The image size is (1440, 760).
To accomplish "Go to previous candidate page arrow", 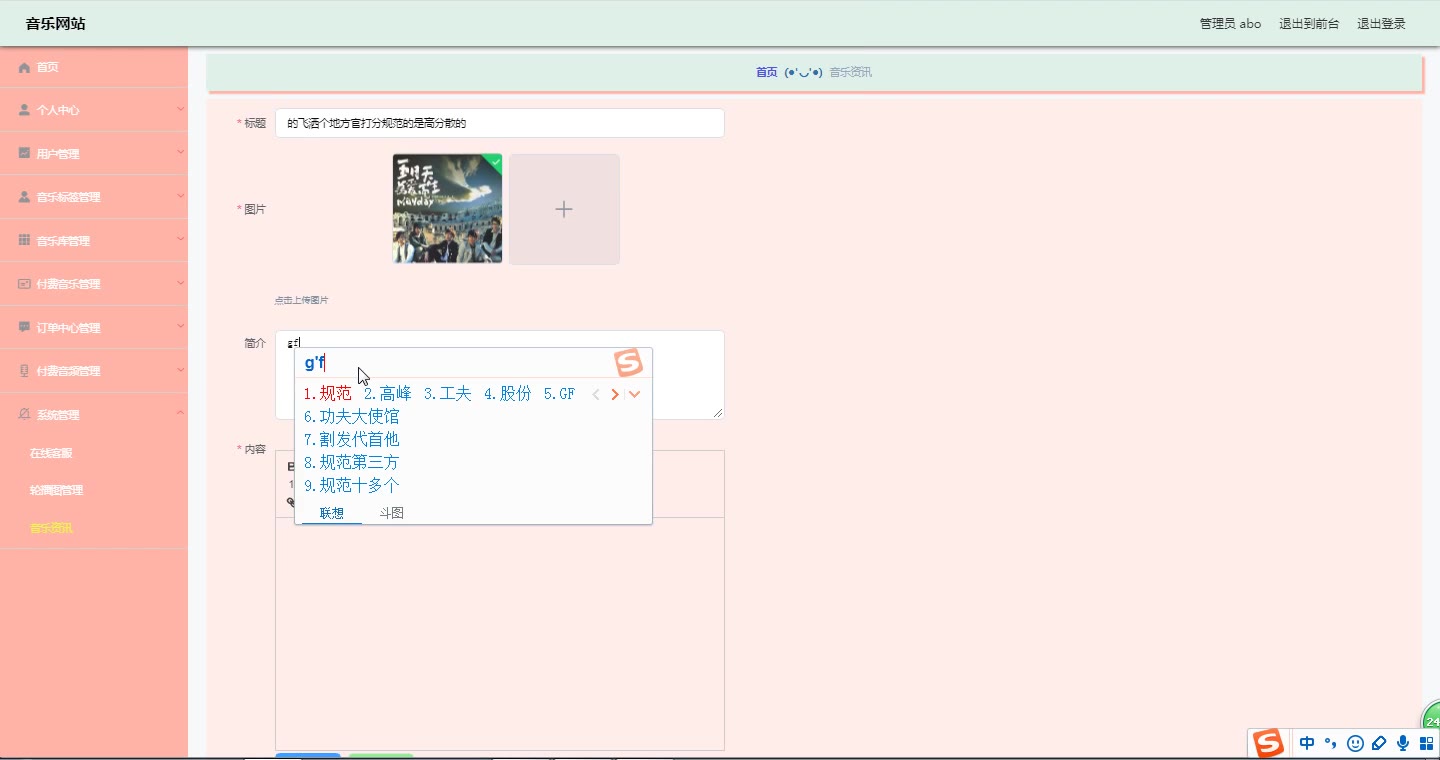I will point(596,394).
